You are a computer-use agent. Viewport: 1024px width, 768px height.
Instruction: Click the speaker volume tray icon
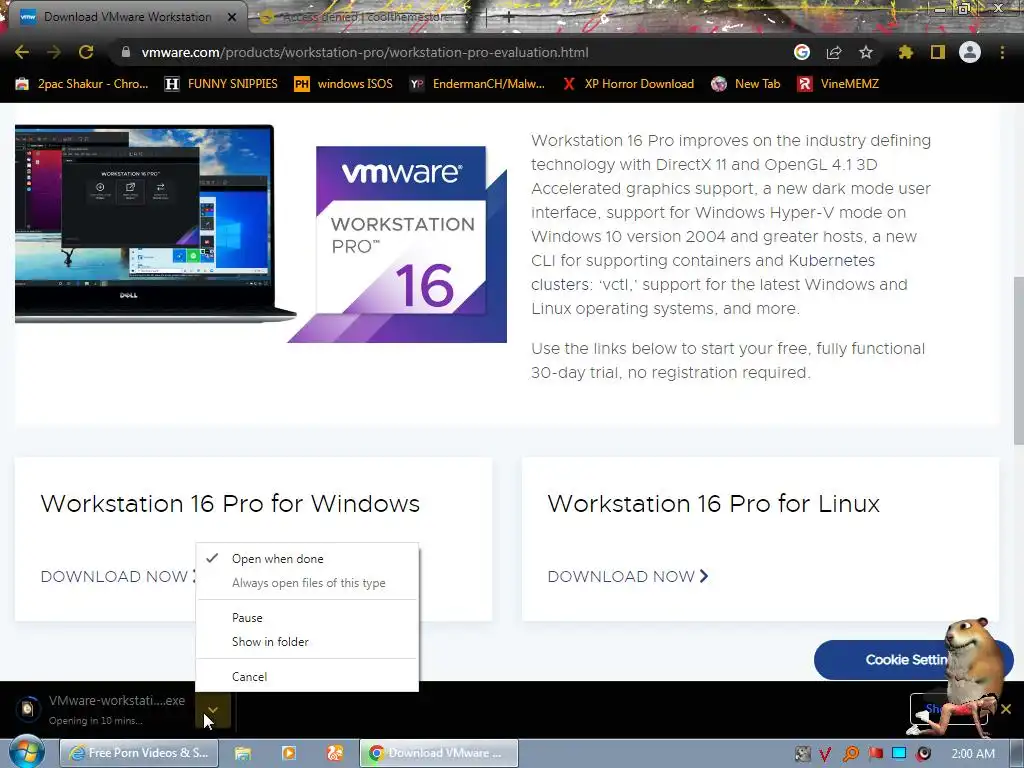tap(923, 754)
